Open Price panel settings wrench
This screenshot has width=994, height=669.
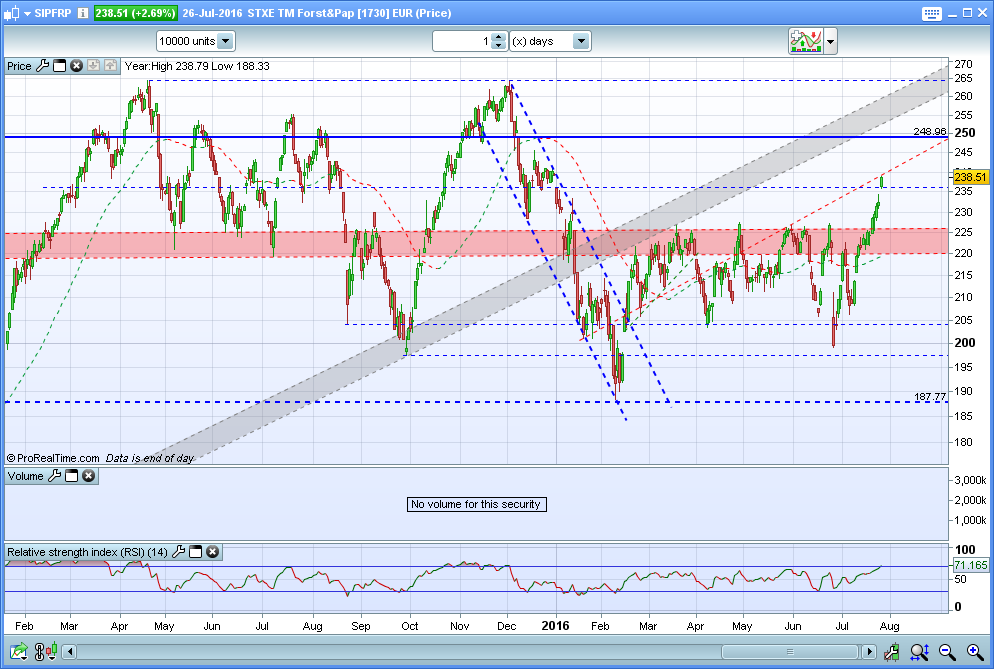pos(42,65)
